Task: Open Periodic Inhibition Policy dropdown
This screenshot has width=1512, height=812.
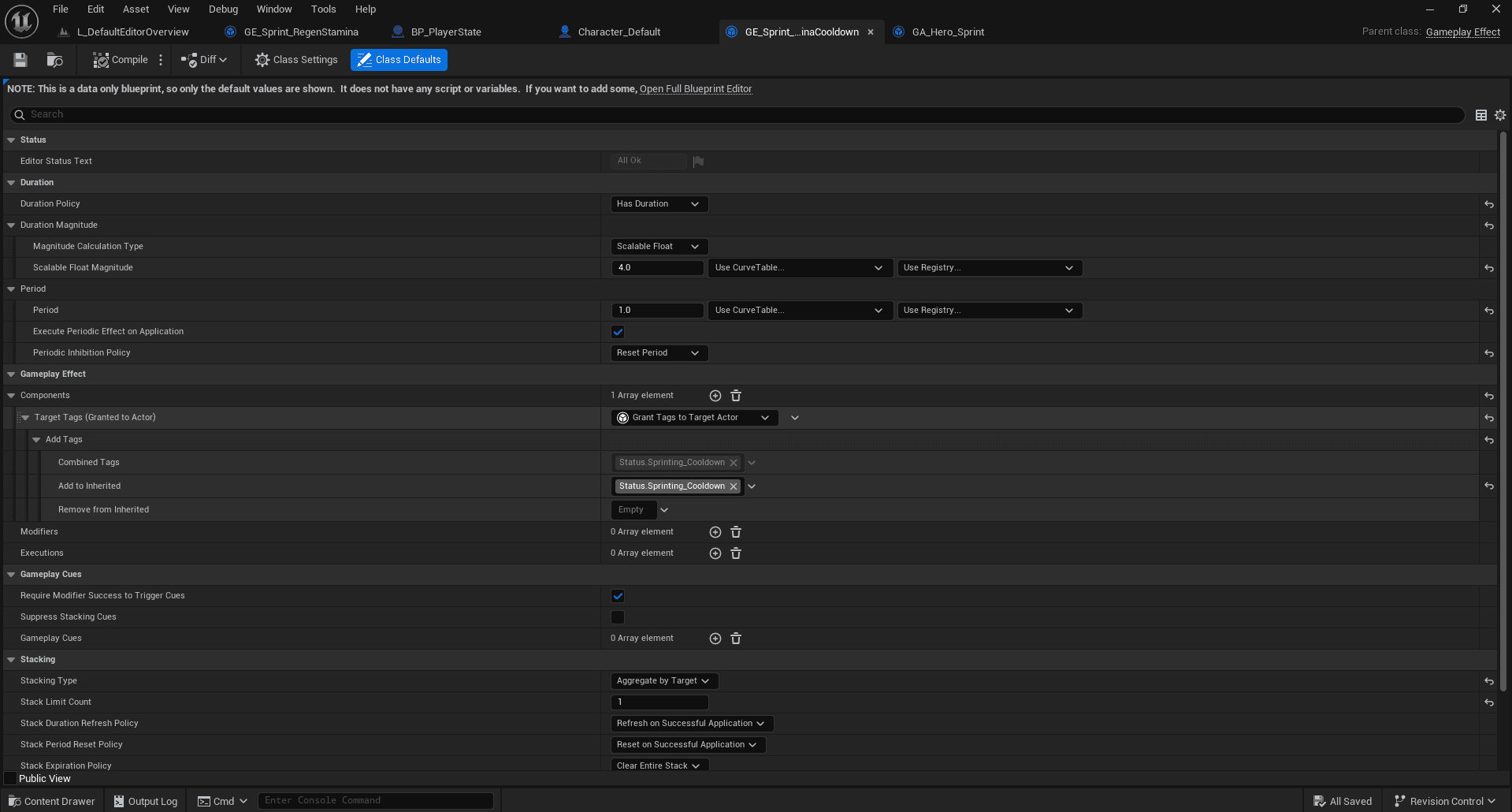Action: click(659, 353)
